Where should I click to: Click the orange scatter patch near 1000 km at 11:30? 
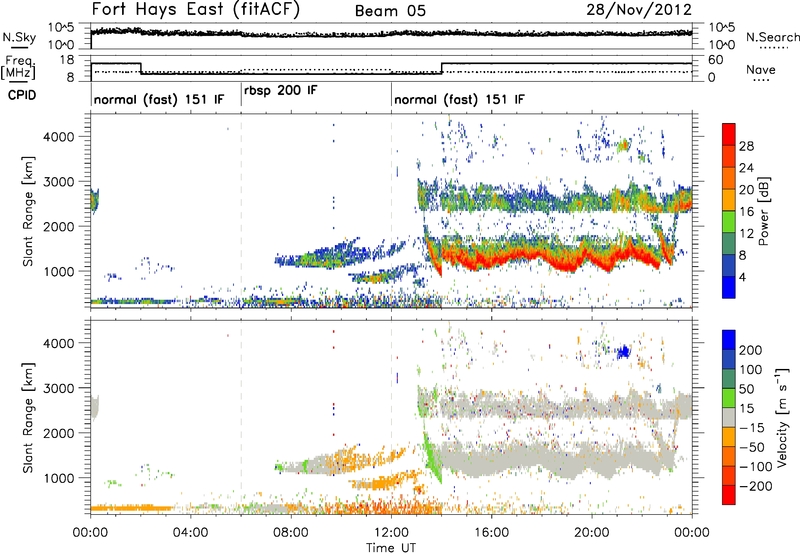(x=385, y=483)
